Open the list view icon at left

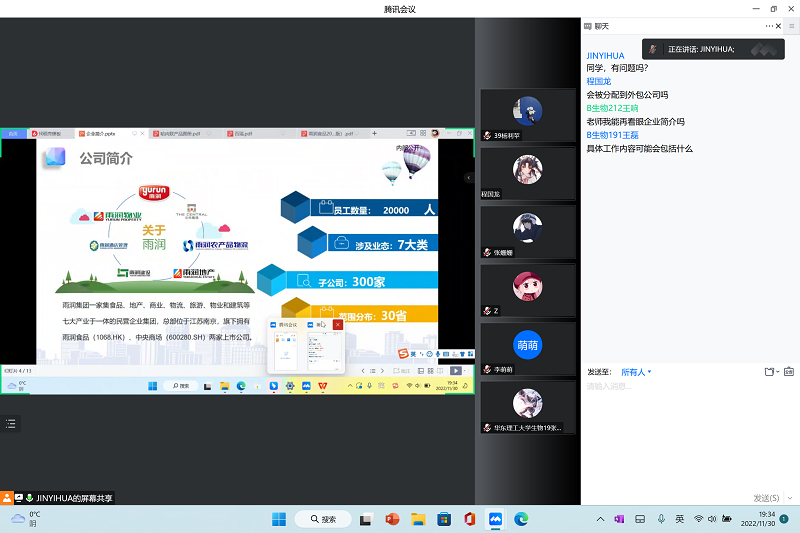tap(11, 424)
